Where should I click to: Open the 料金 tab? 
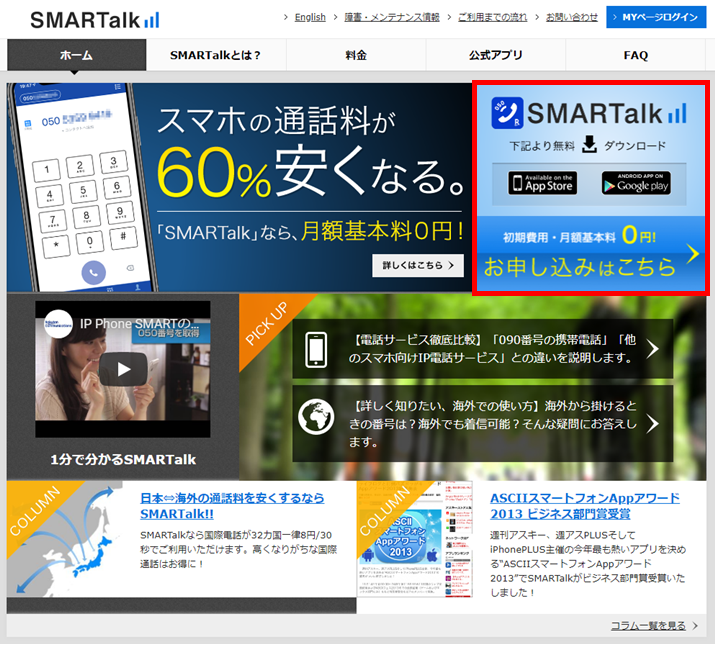click(x=356, y=55)
